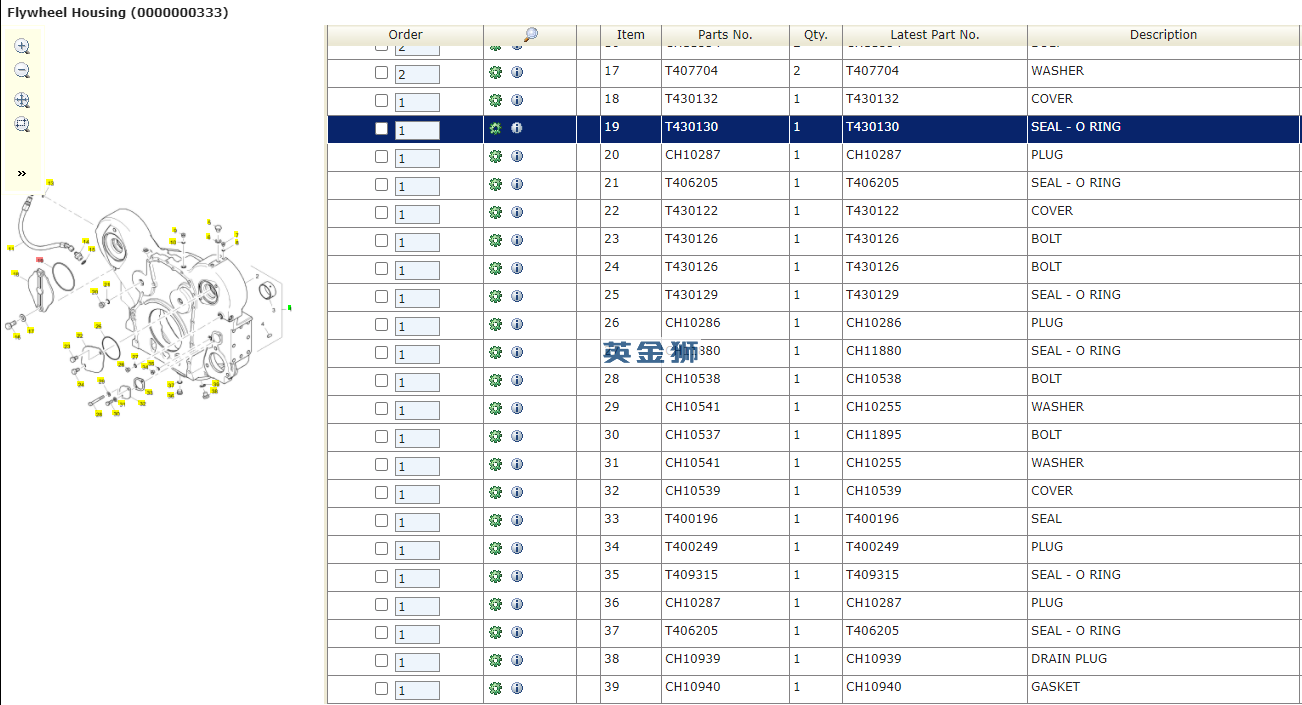Click the green gear icon for item 37
The image size is (1302, 705).
point(495,632)
